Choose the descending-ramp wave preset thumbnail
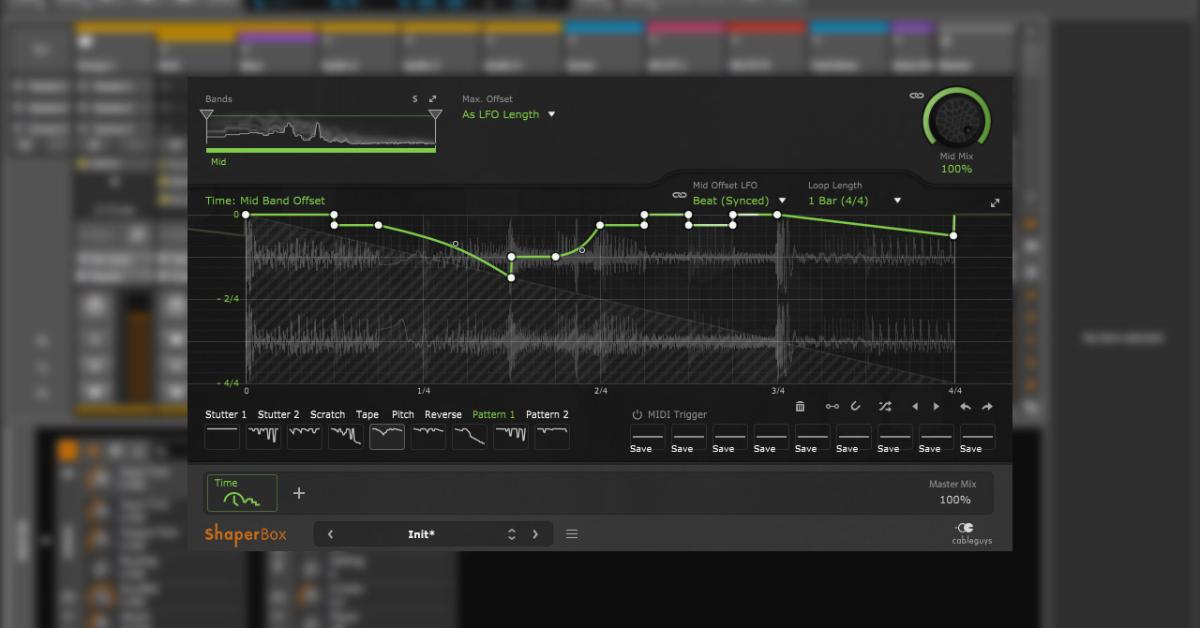Image resolution: width=1200 pixels, height=628 pixels. tap(470, 436)
